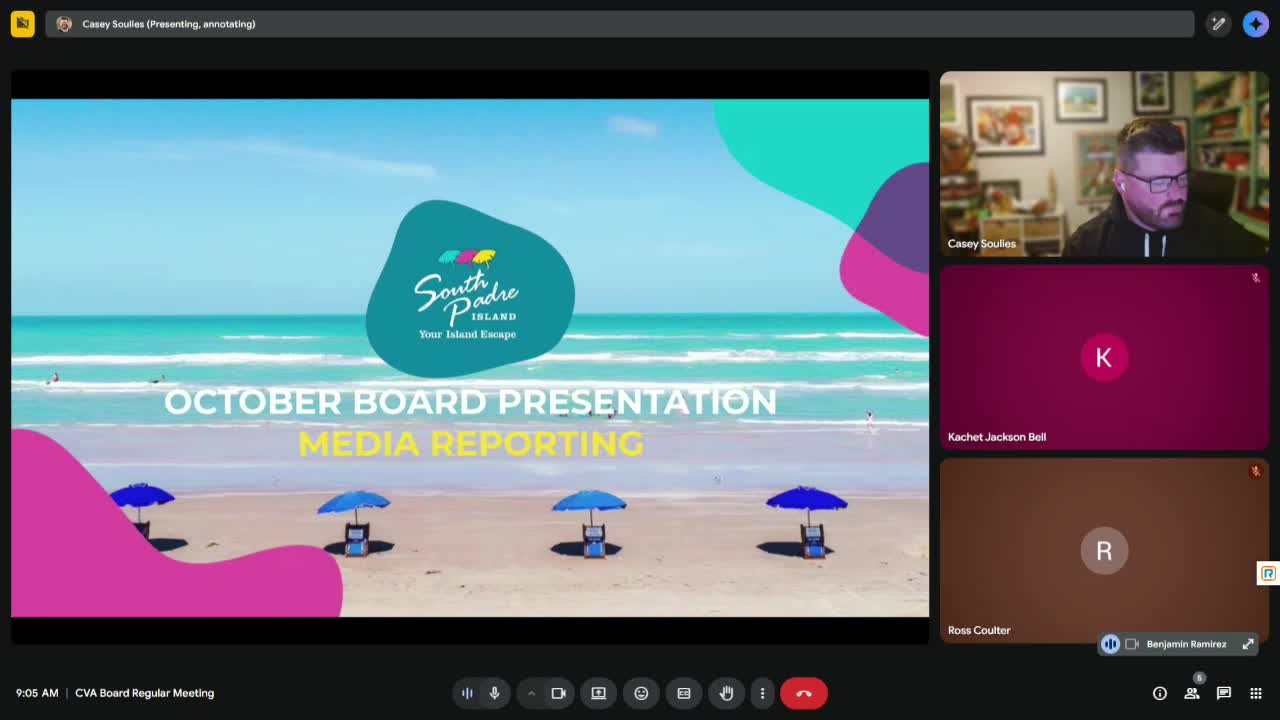Click the present screen icon
Image resolution: width=1280 pixels, height=720 pixels.
click(x=599, y=693)
